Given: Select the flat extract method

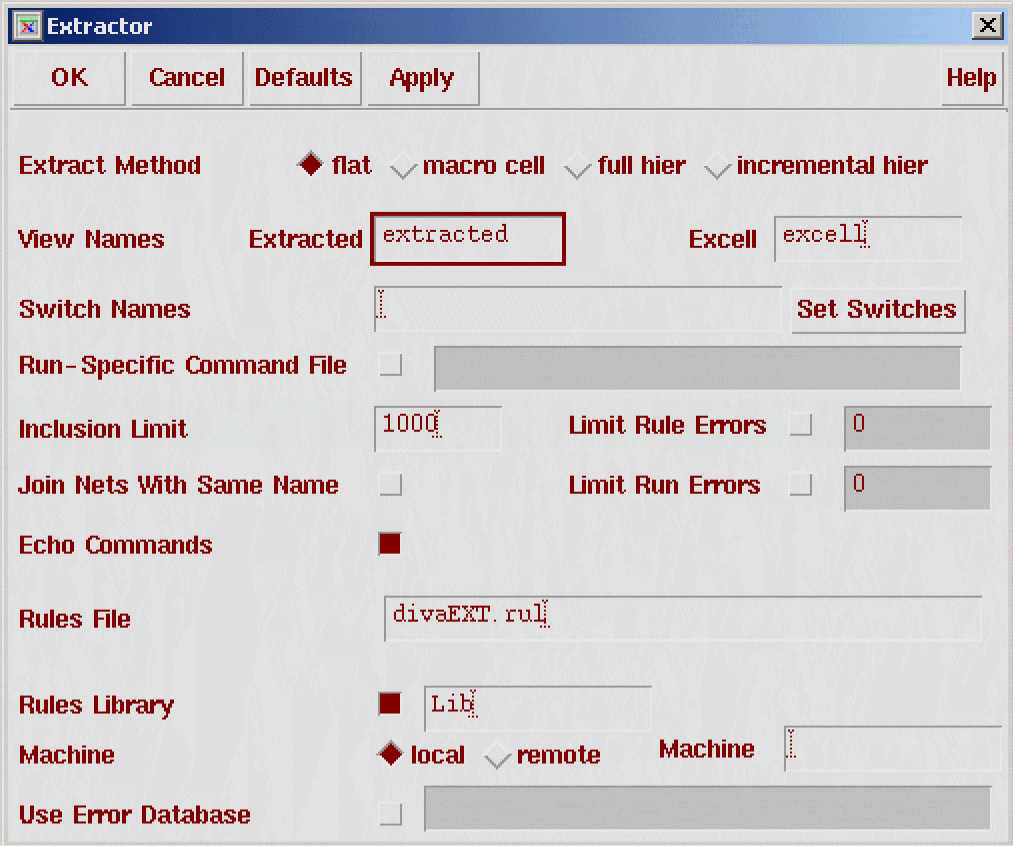Looking at the screenshot, I should click(x=311, y=164).
